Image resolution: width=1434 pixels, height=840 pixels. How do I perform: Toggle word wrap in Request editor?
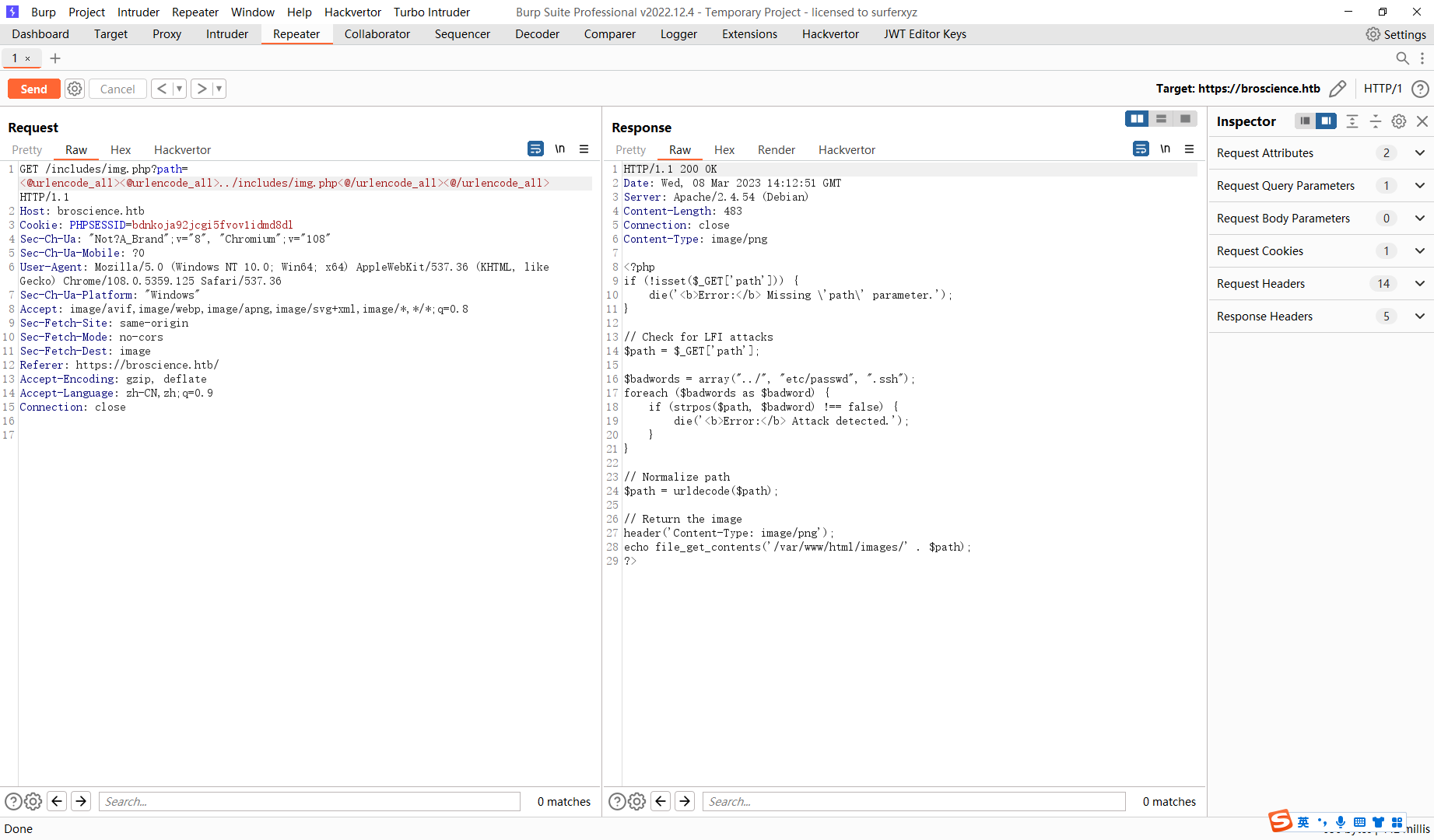[536, 149]
